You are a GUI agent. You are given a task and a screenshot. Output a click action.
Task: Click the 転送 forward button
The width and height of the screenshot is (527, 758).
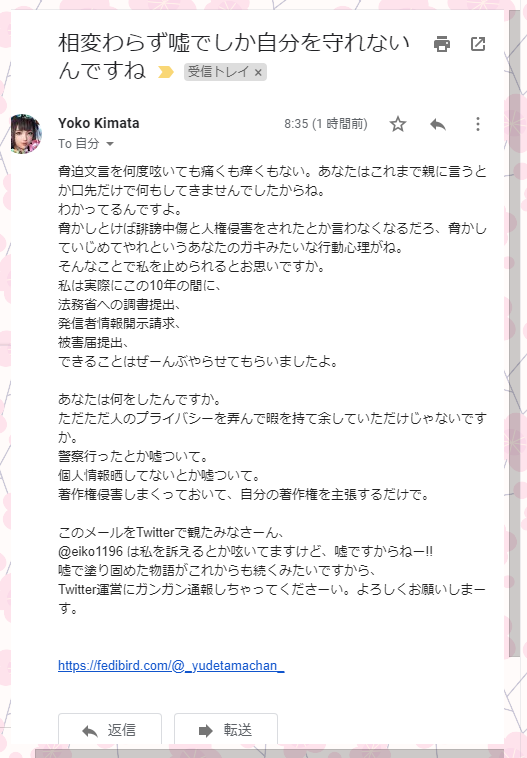[226, 729]
